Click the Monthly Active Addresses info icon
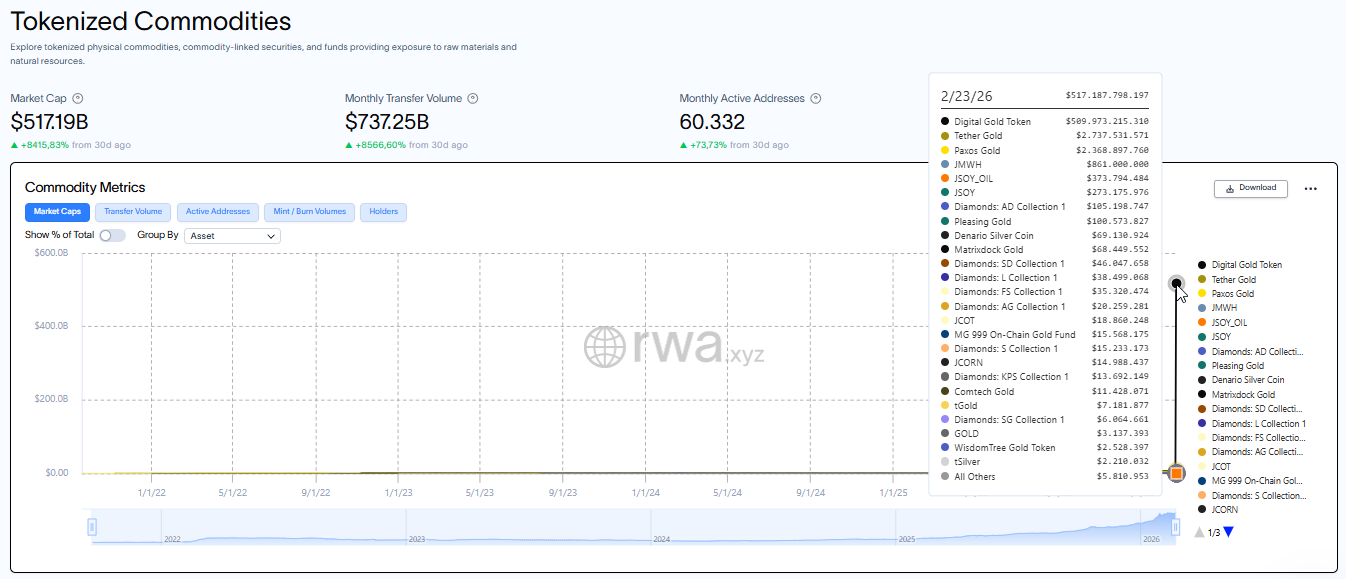Image resolution: width=1346 pixels, height=579 pixels. (815, 98)
